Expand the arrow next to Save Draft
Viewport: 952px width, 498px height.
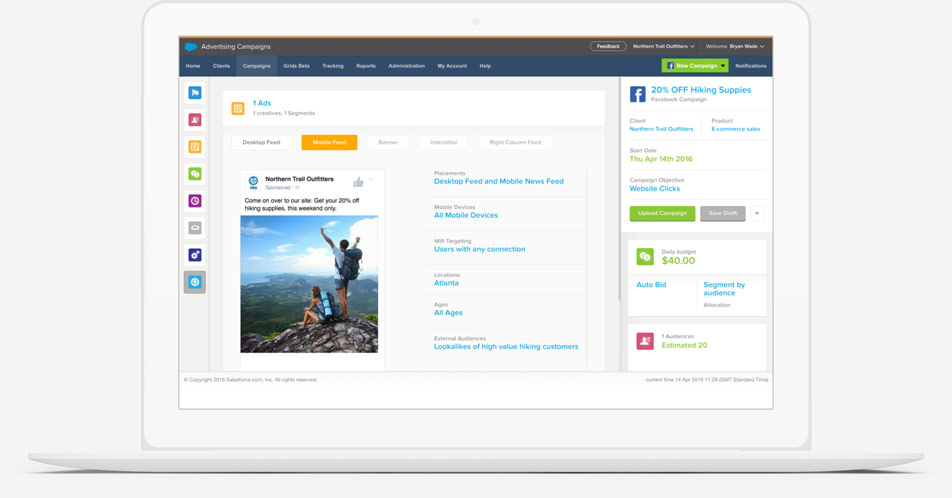tap(757, 213)
